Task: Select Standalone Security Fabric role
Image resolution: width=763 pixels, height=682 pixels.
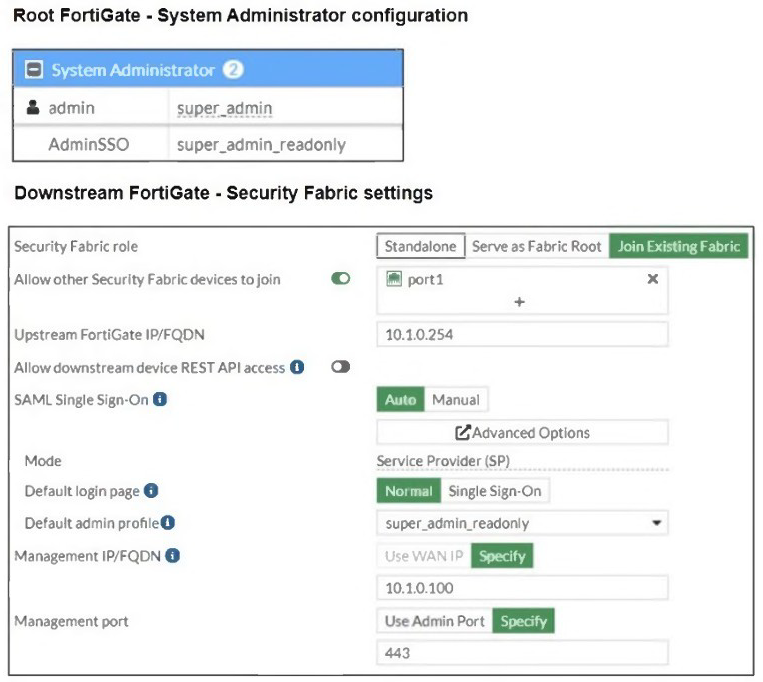Action: click(420, 247)
